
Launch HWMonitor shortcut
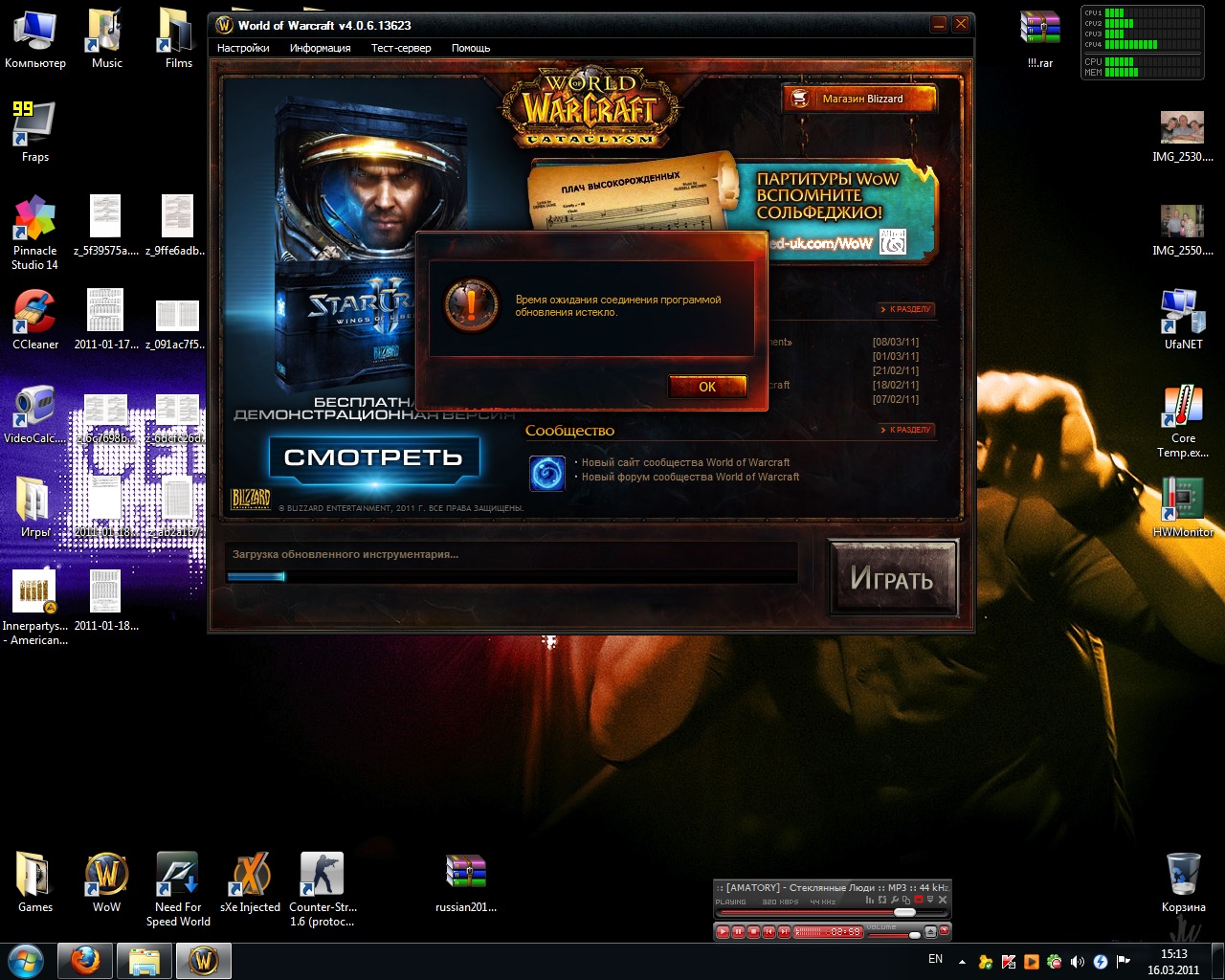(x=1183, y=507)
